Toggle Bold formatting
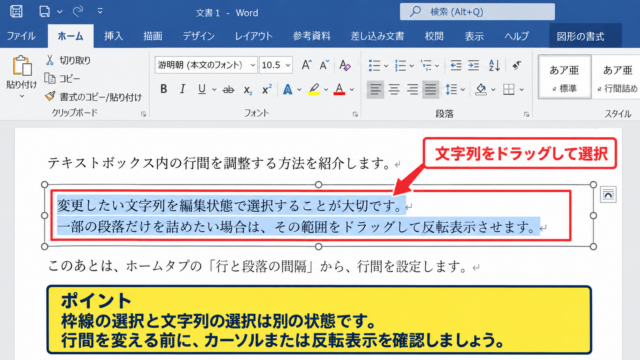 (164, 89)
